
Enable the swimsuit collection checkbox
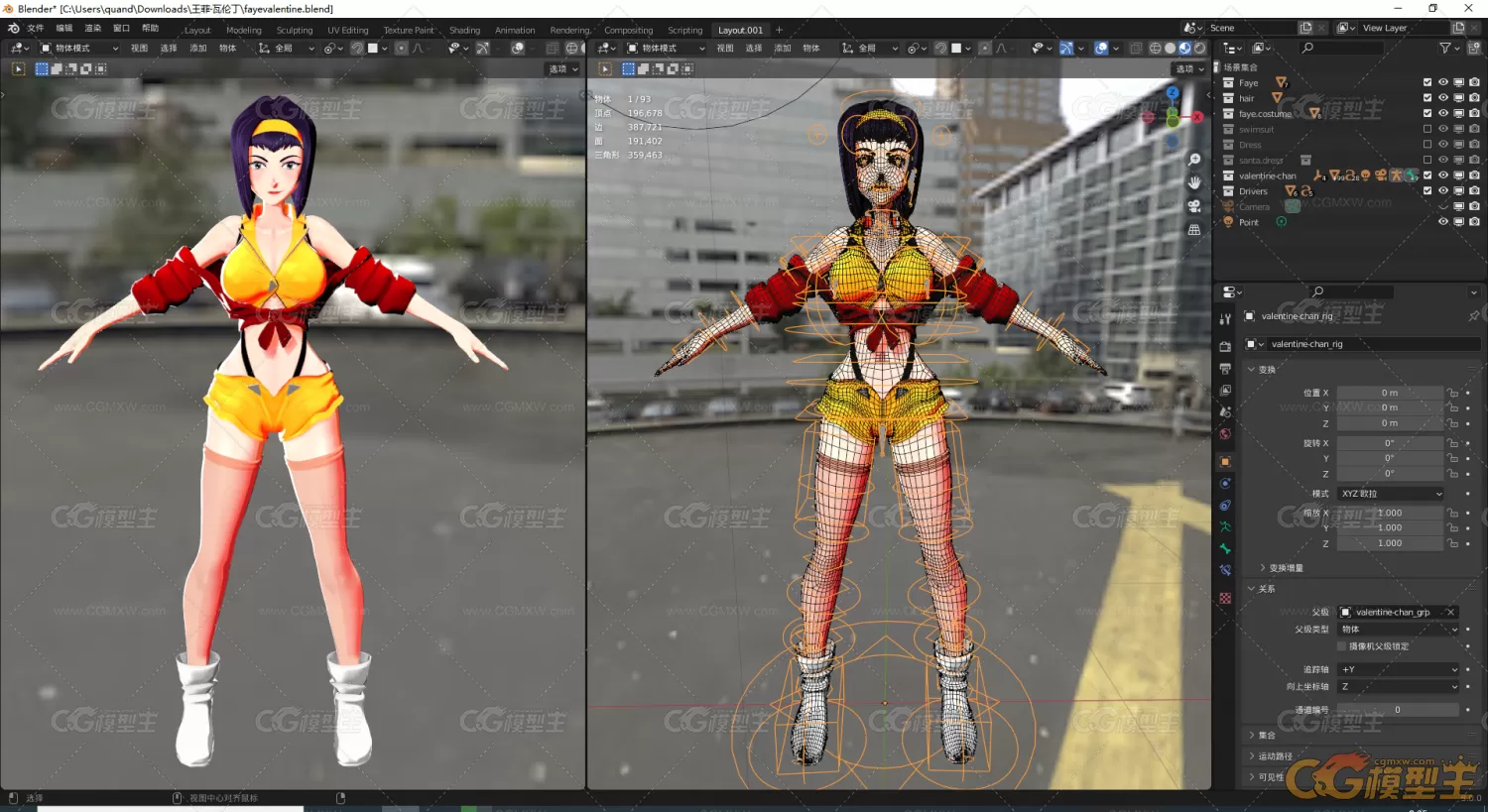click(x=1427, y=129)
